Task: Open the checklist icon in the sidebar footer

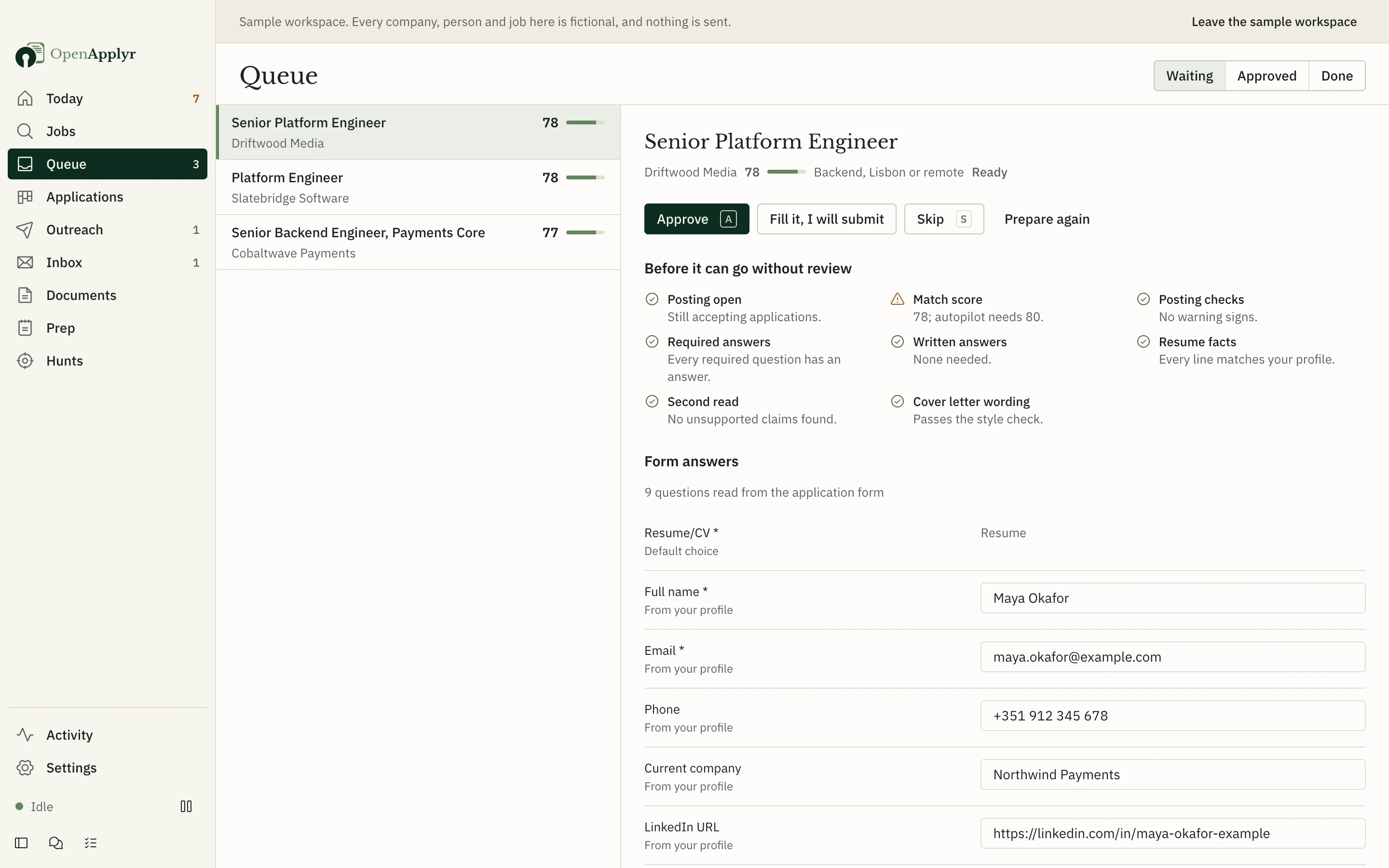Action: pos(91,843)
